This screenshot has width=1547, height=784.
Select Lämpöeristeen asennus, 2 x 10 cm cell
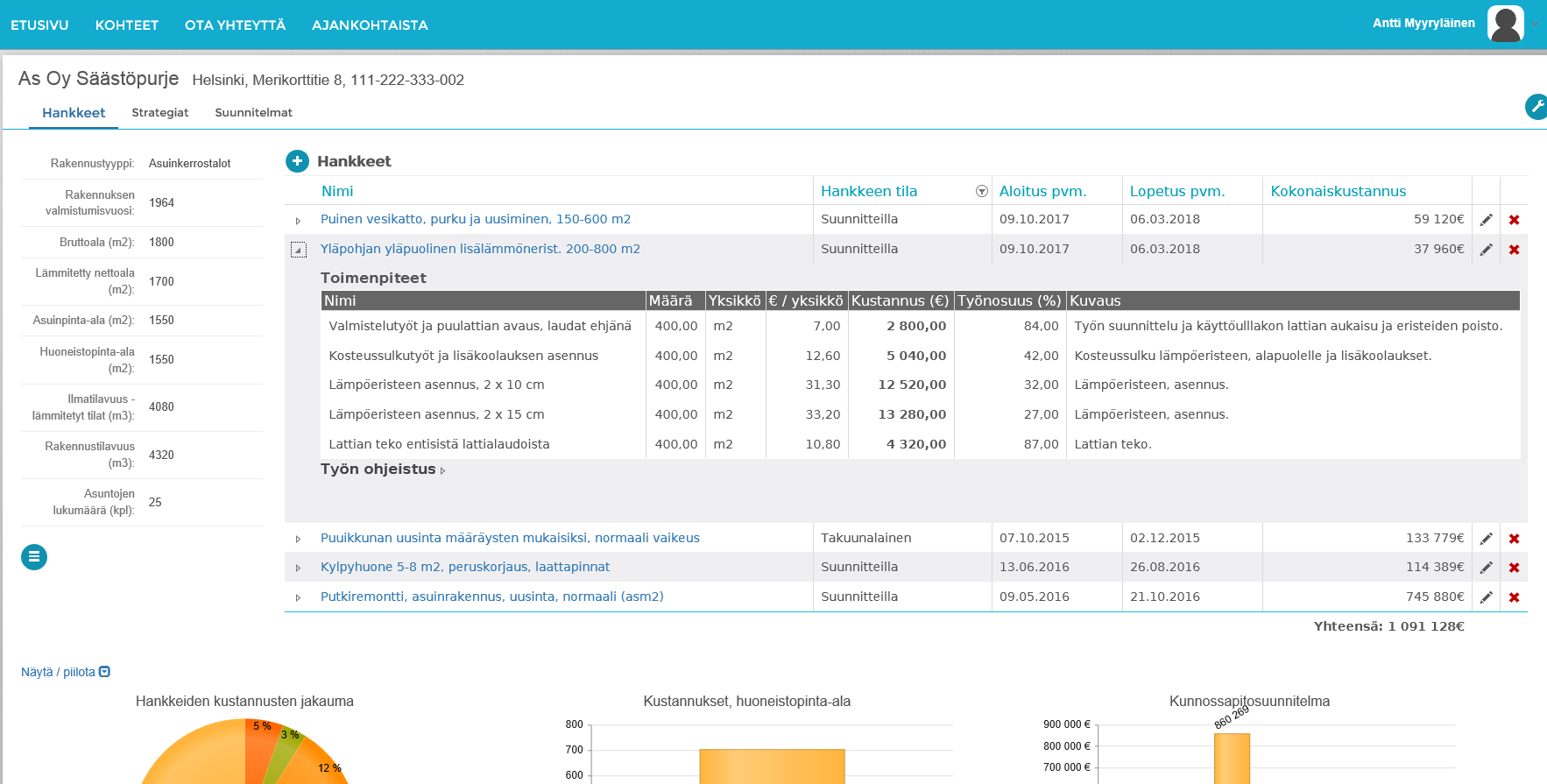click(x=436, y=385)
